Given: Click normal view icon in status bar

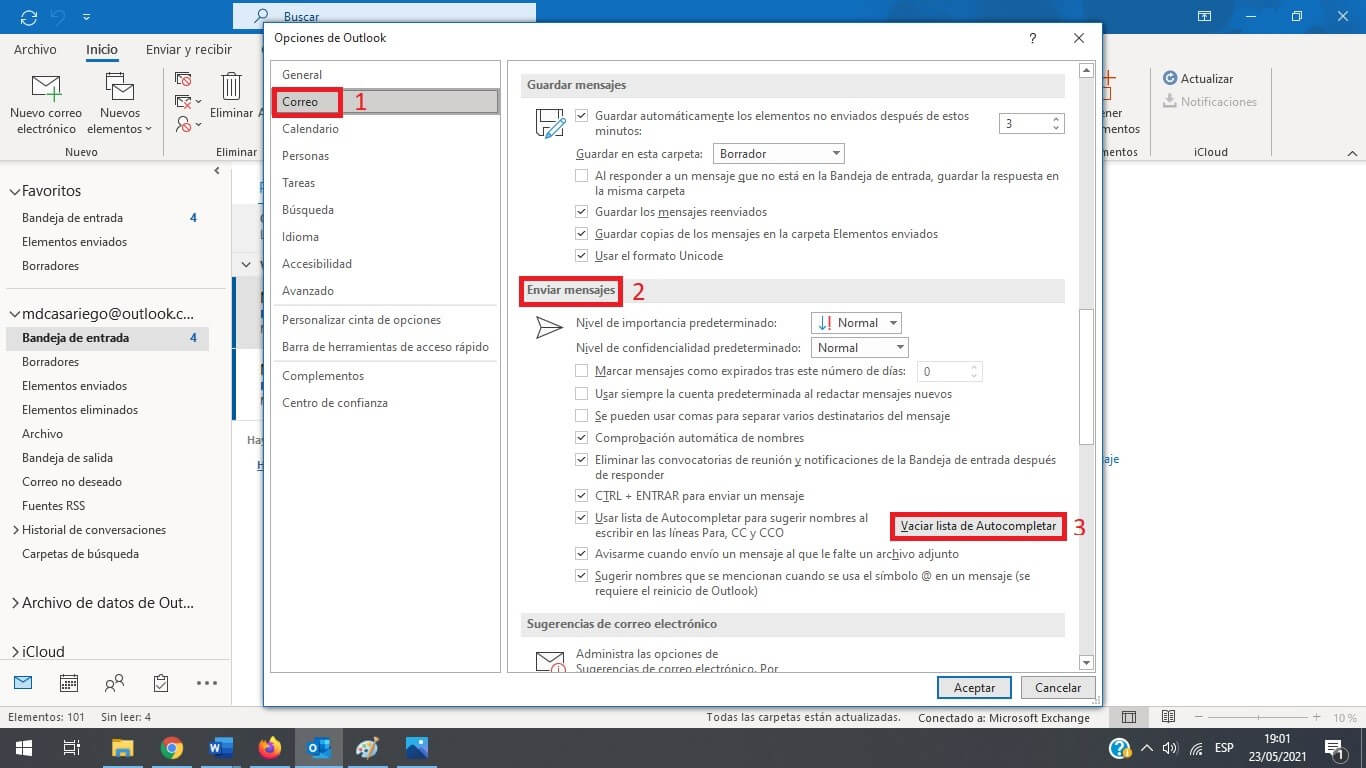Looking at the screenshot, I should 1129,717.
